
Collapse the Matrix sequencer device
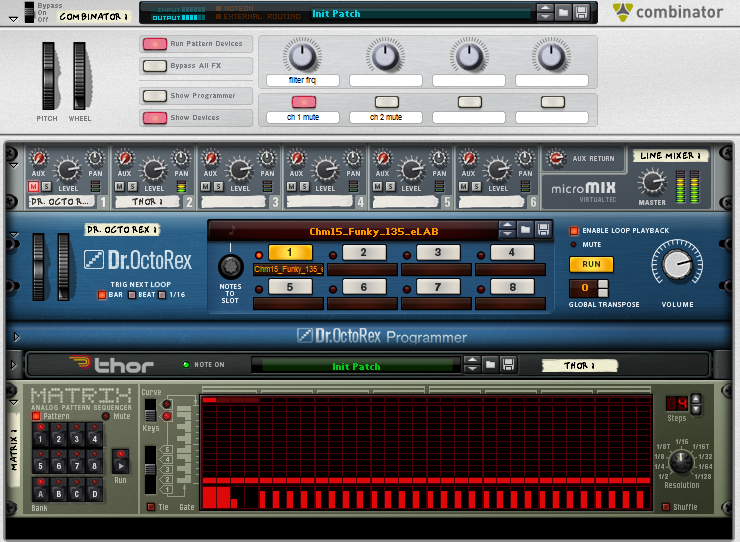14,403
